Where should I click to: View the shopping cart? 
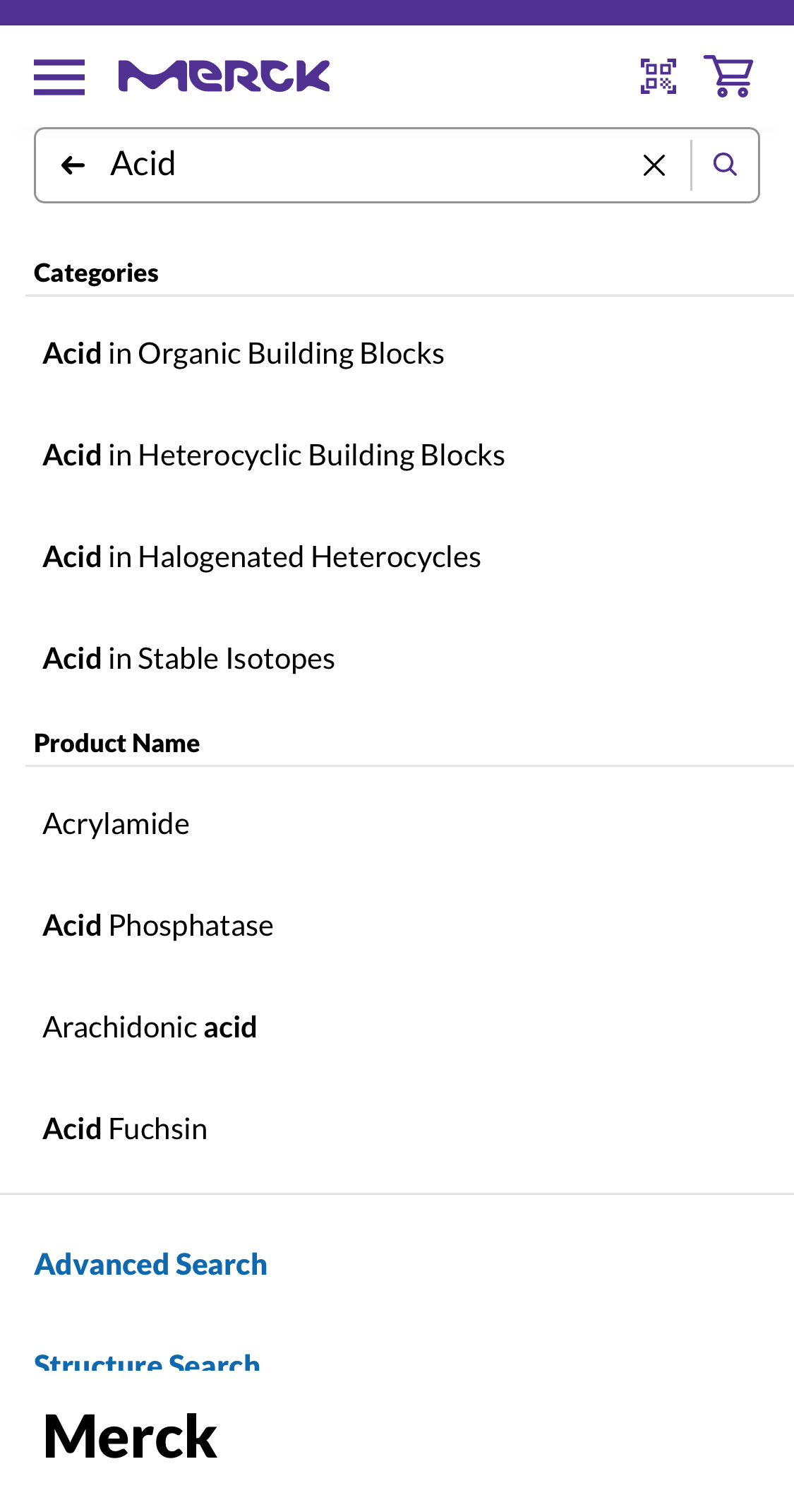[x=728, y=76]
